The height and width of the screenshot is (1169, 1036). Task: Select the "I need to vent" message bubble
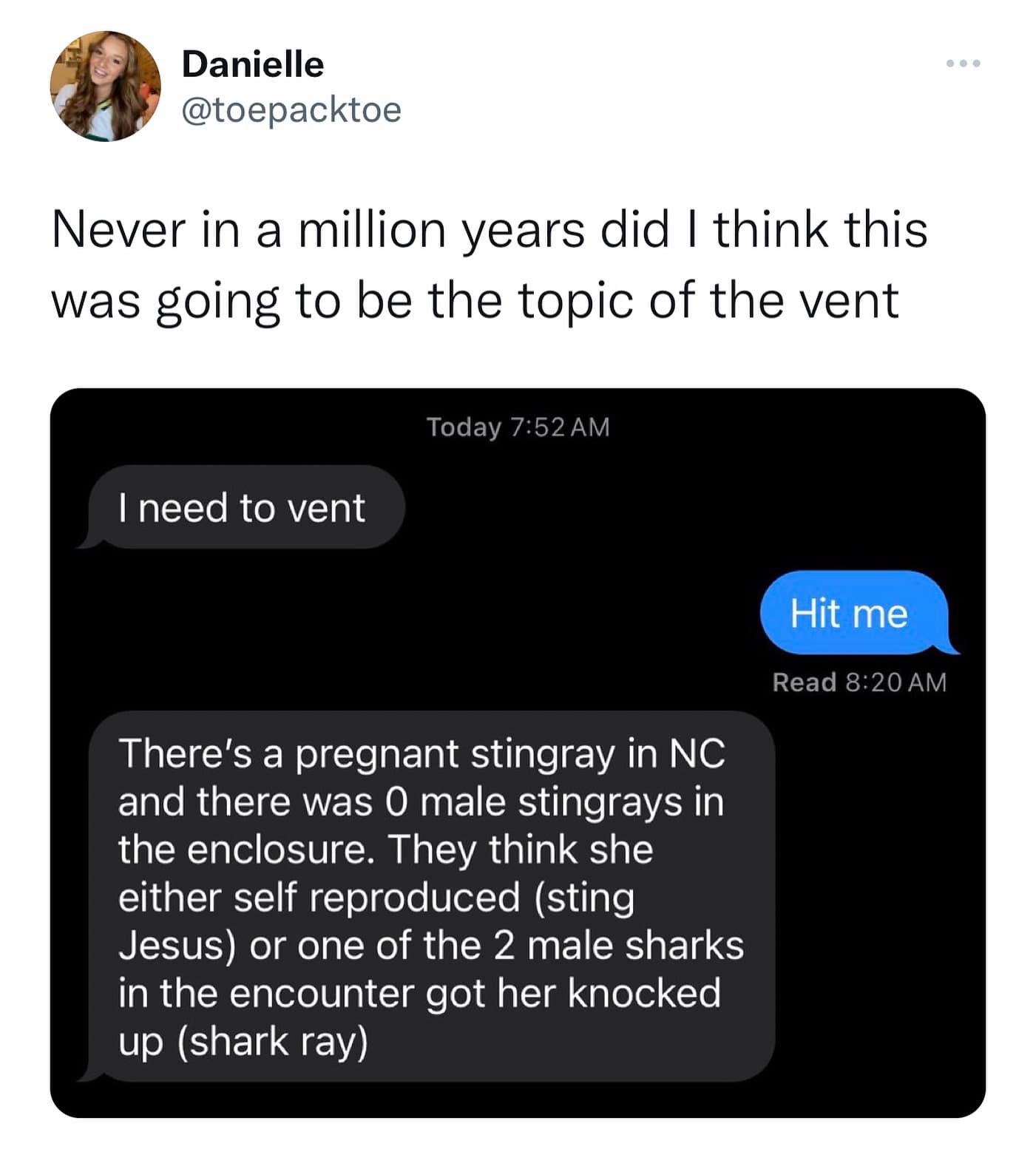click(x=243, y=508)
